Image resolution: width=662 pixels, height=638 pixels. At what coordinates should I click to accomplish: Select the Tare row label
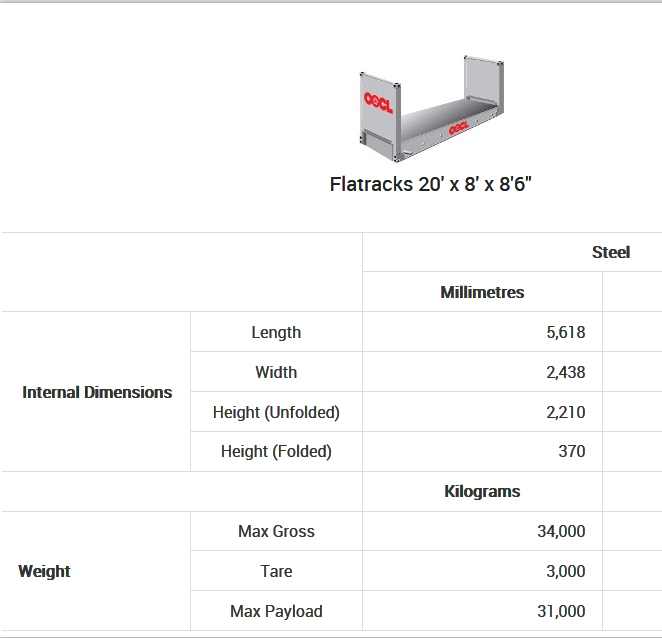click(x=276, y=572)
